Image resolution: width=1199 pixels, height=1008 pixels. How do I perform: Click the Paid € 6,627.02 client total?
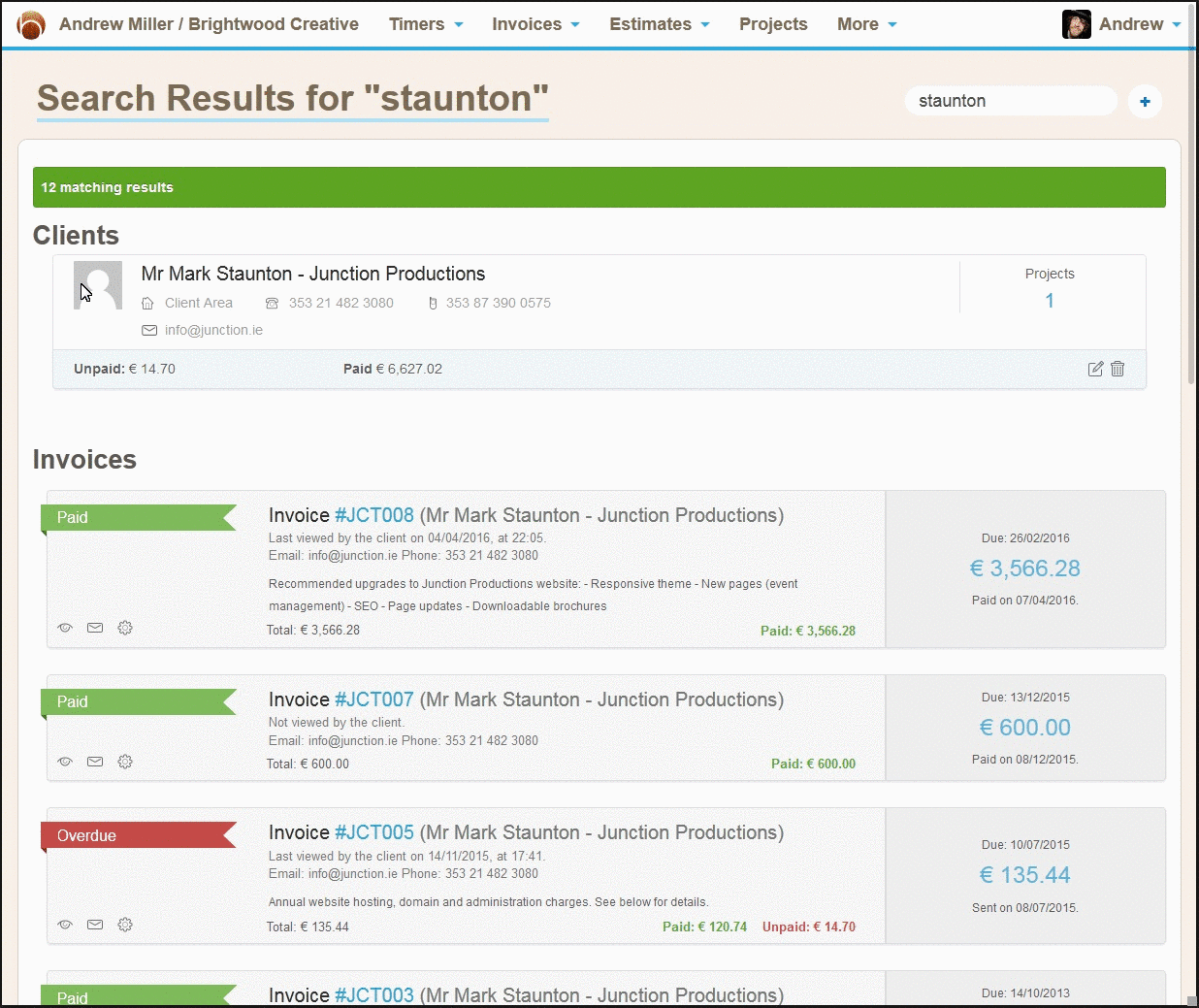pyautogui.click(x=393, y=369)
